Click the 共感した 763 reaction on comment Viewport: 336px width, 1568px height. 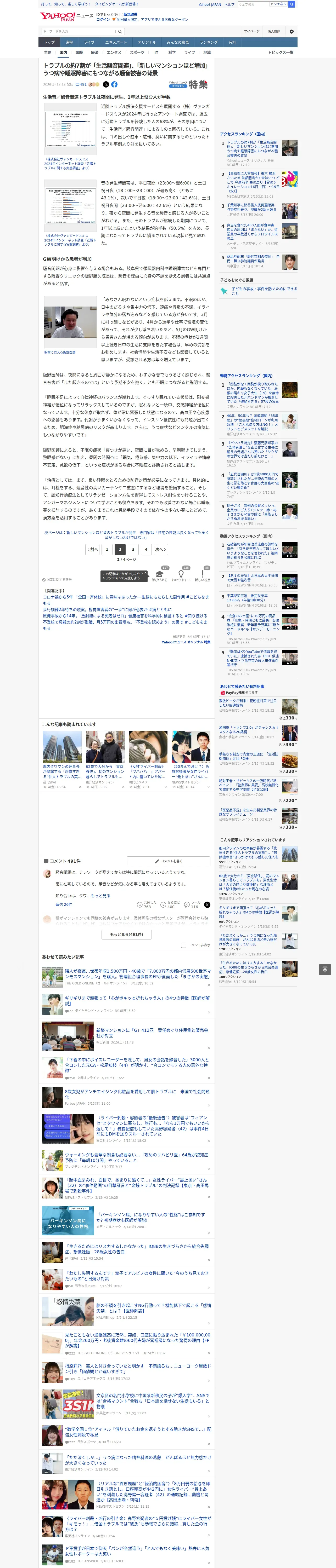(147, 904)
